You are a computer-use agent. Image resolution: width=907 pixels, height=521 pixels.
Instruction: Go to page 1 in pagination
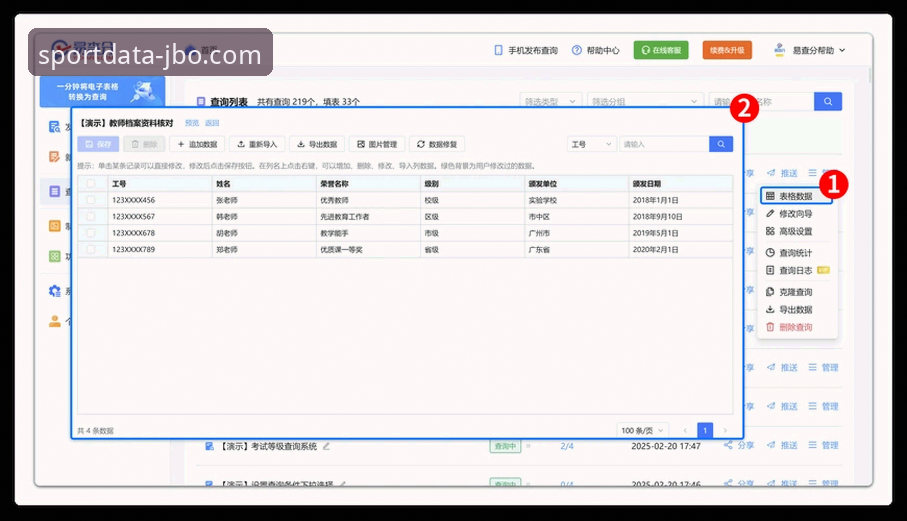pyautogui.click(x=705, y=430)
